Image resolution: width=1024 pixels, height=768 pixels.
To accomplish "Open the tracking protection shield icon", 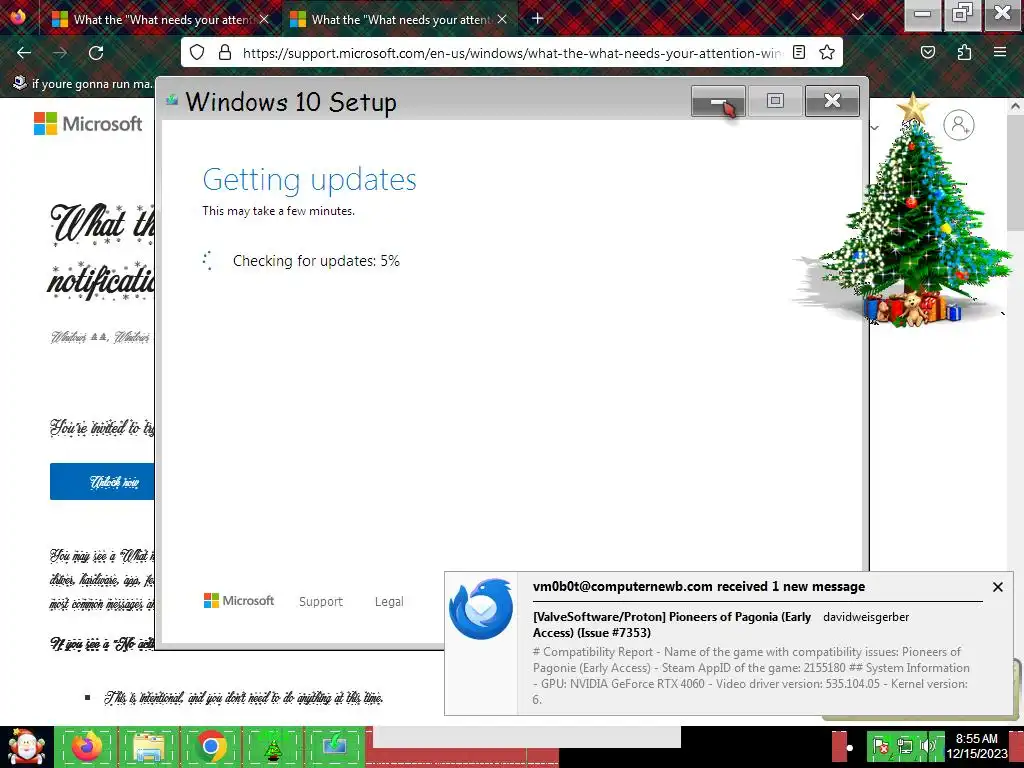I will 197,52.
